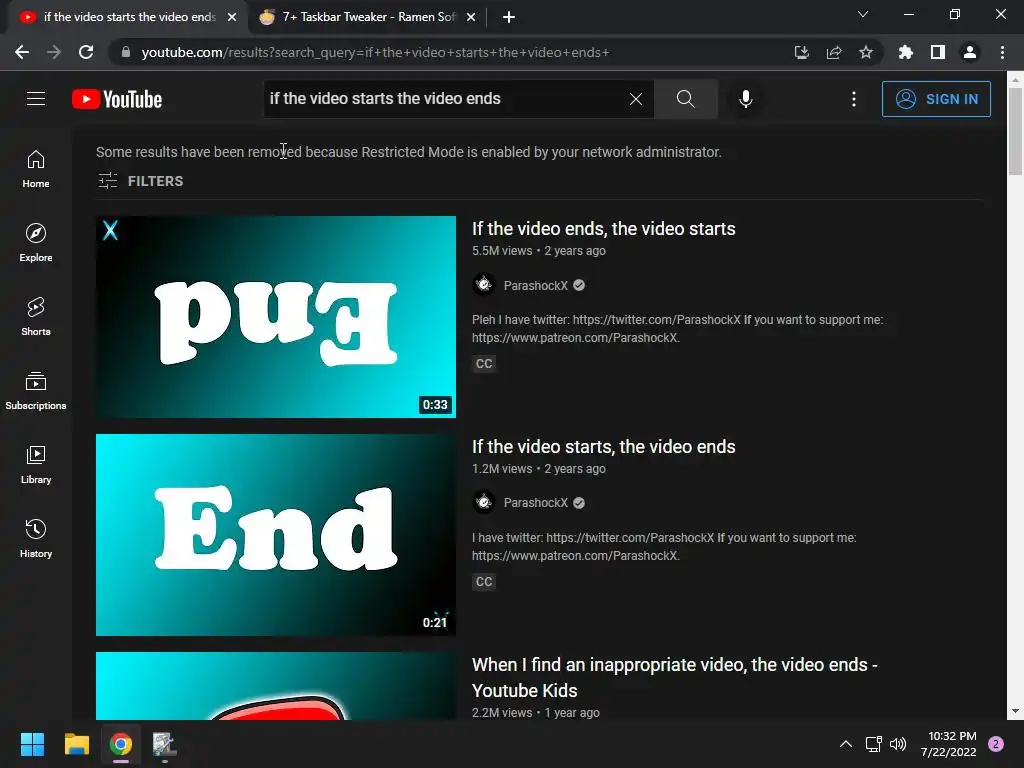Open 'If the video ends, the video starts' title
Viewport: 1024px width, 768px height.
pos(603,229)
